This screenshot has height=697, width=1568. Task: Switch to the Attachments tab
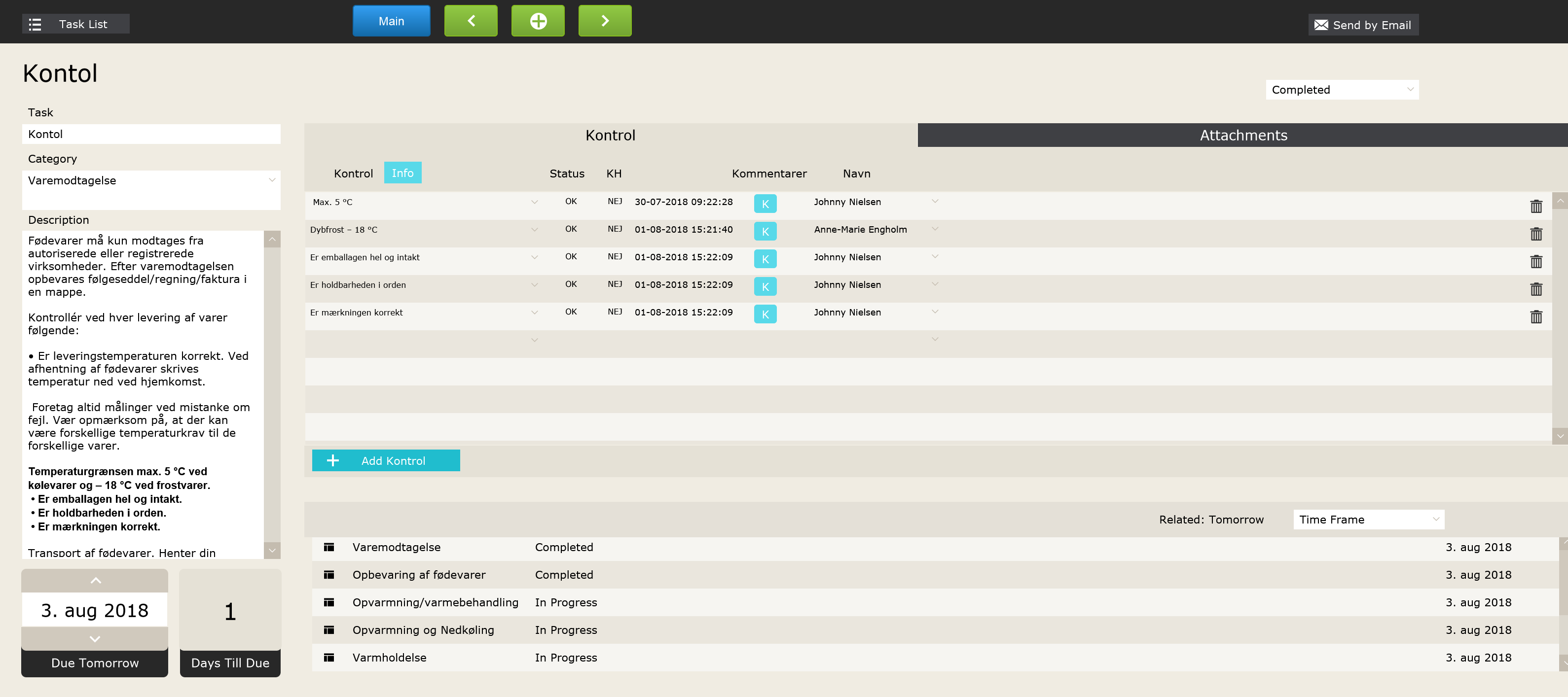[x=1242, y=135]
